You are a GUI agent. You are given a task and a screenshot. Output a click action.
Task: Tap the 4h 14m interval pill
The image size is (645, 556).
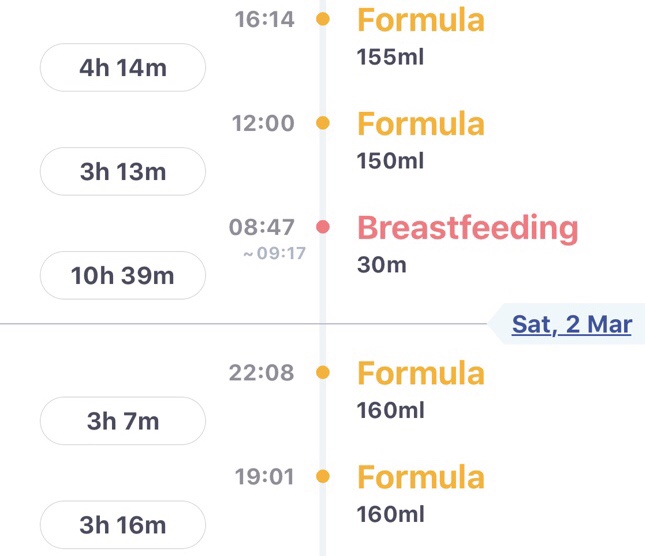pos(122,70)
